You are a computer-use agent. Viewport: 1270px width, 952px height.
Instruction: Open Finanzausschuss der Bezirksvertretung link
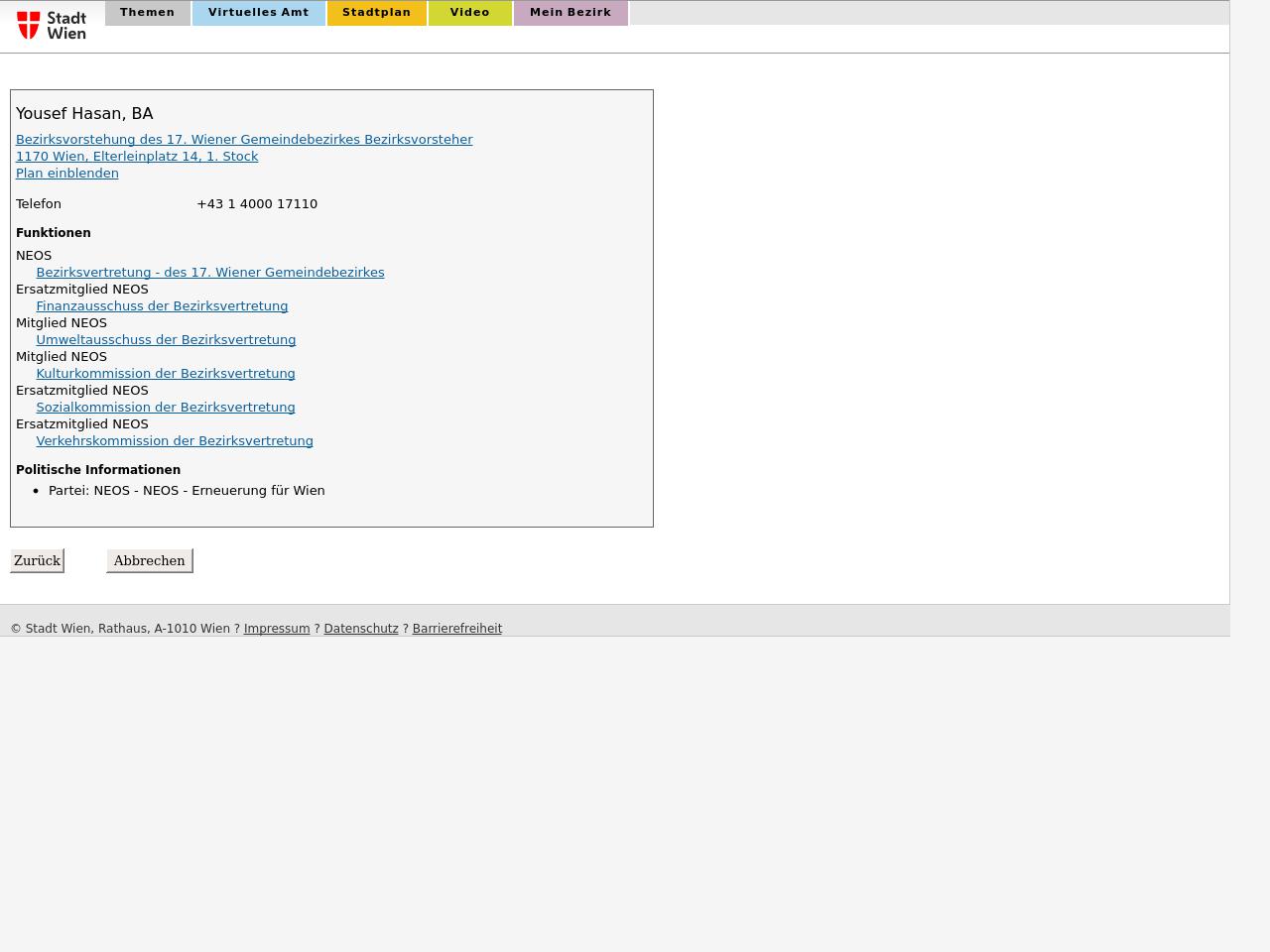[162, 306]
